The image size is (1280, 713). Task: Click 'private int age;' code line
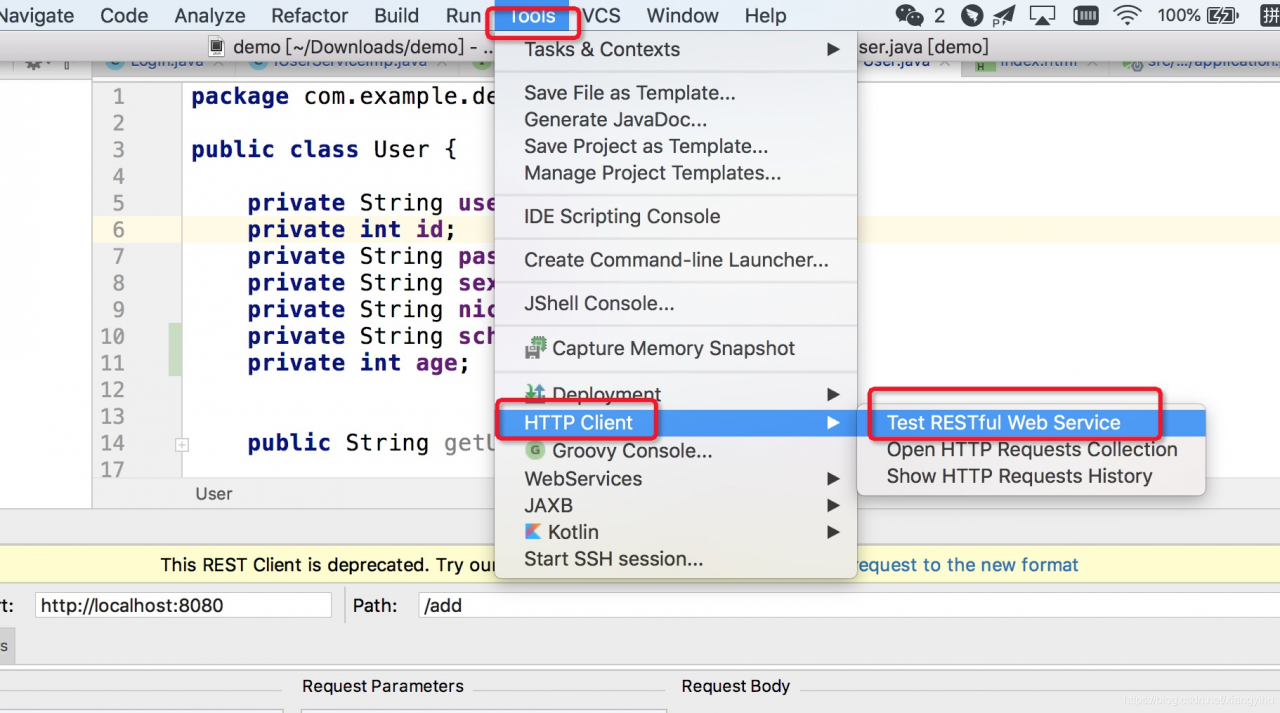click(x=358, y=363)
